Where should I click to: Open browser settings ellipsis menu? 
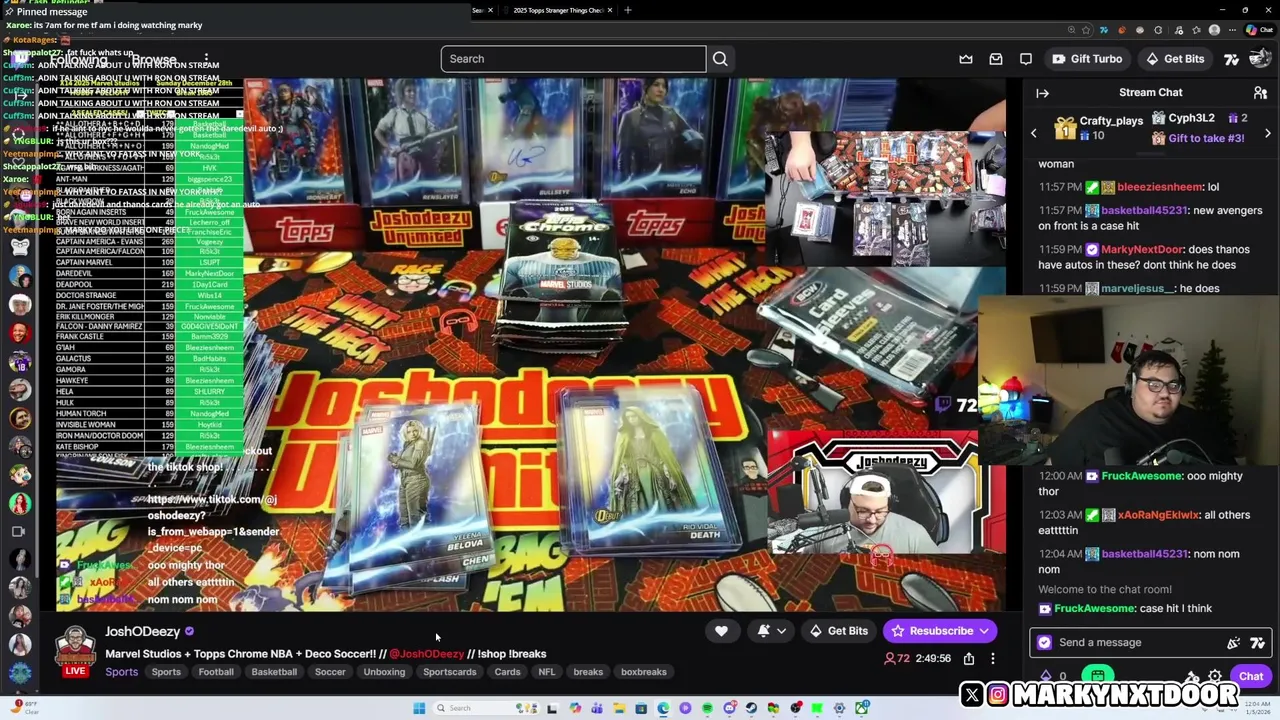[1231, 30]
